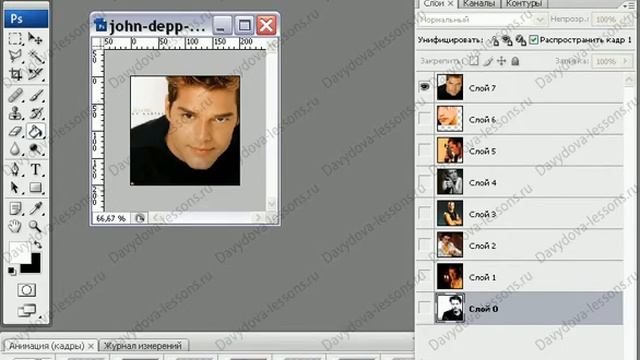The width and height of the screenshot is (640, 360).
Task: Select the History Brush tool
Action: pos(36,113)
